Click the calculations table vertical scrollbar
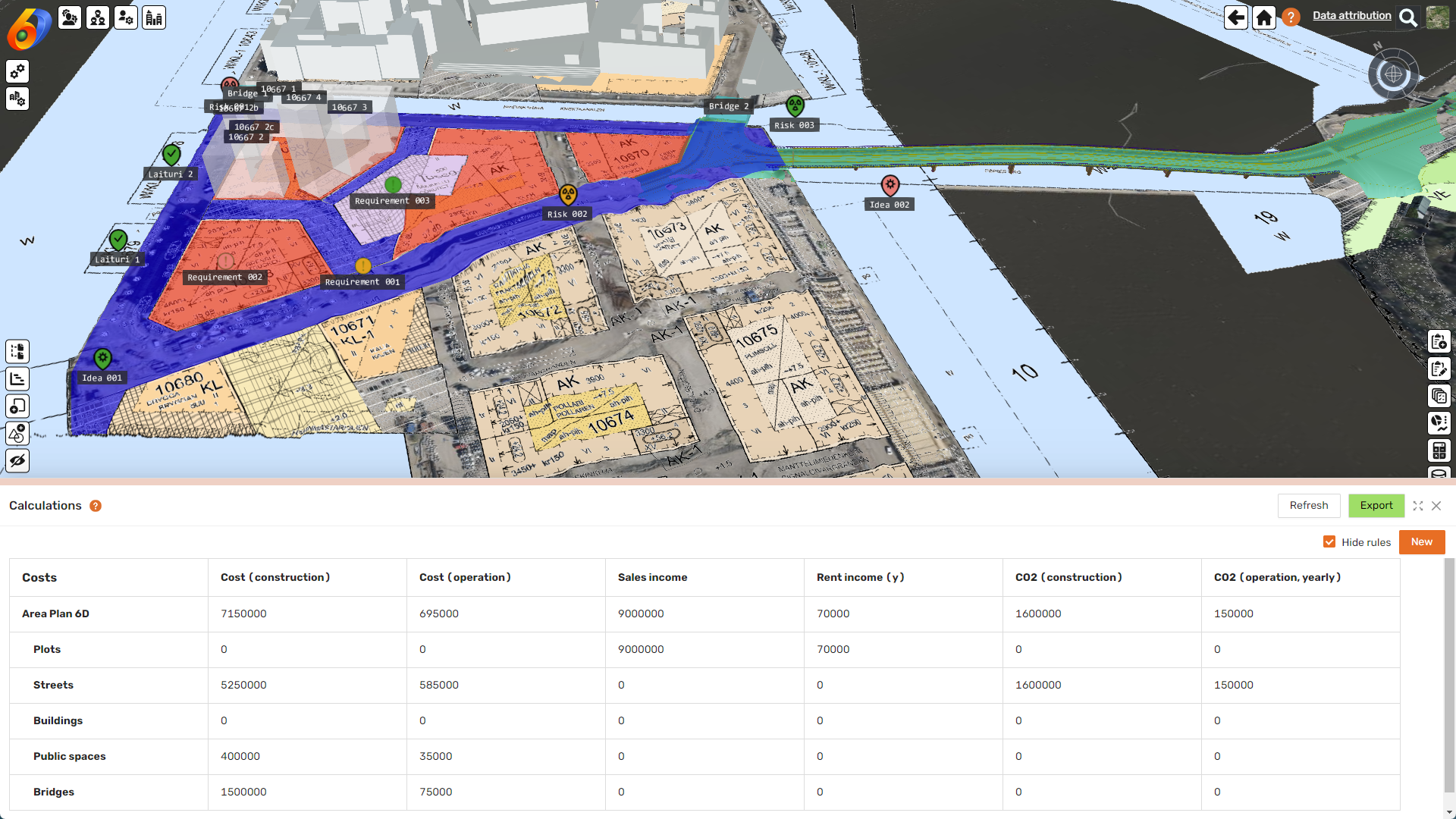 point(1449,675)
